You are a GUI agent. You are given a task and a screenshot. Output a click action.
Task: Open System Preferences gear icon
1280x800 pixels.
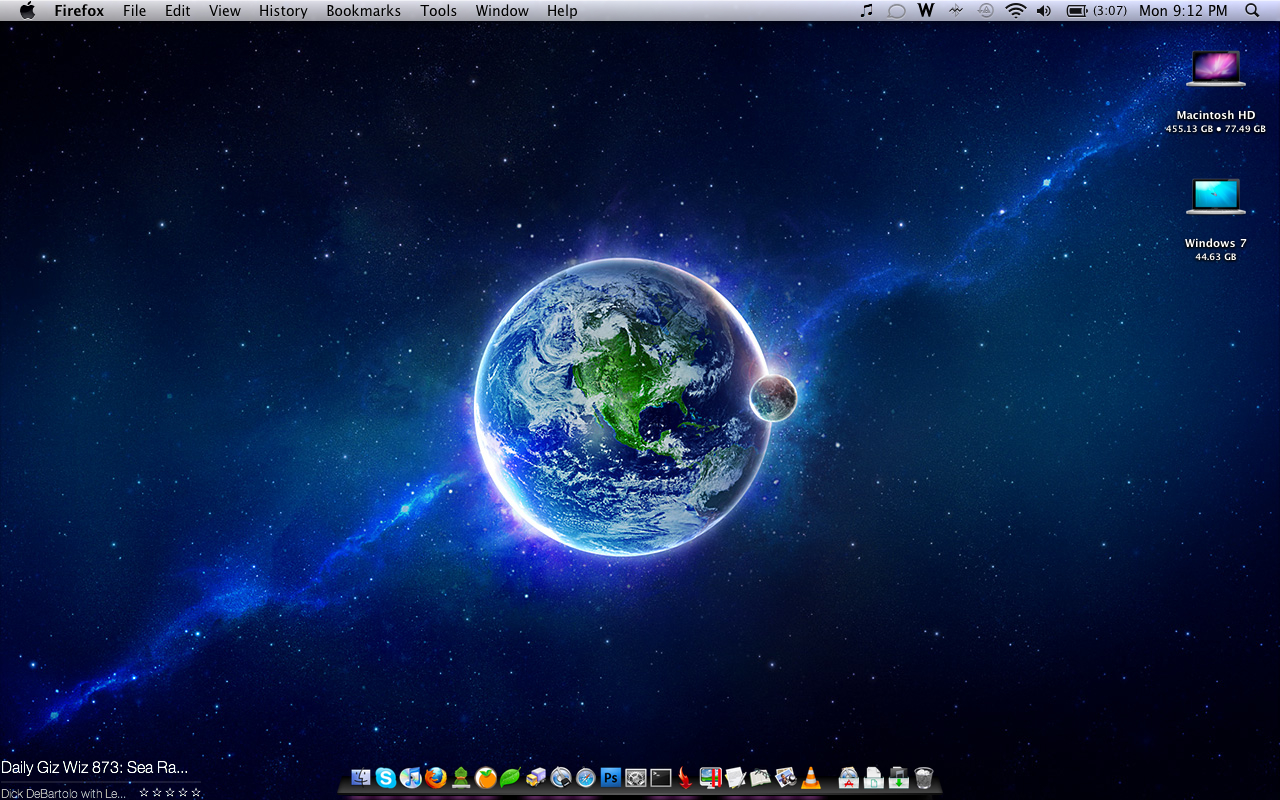pyautogui.click(x=636, y=777)
